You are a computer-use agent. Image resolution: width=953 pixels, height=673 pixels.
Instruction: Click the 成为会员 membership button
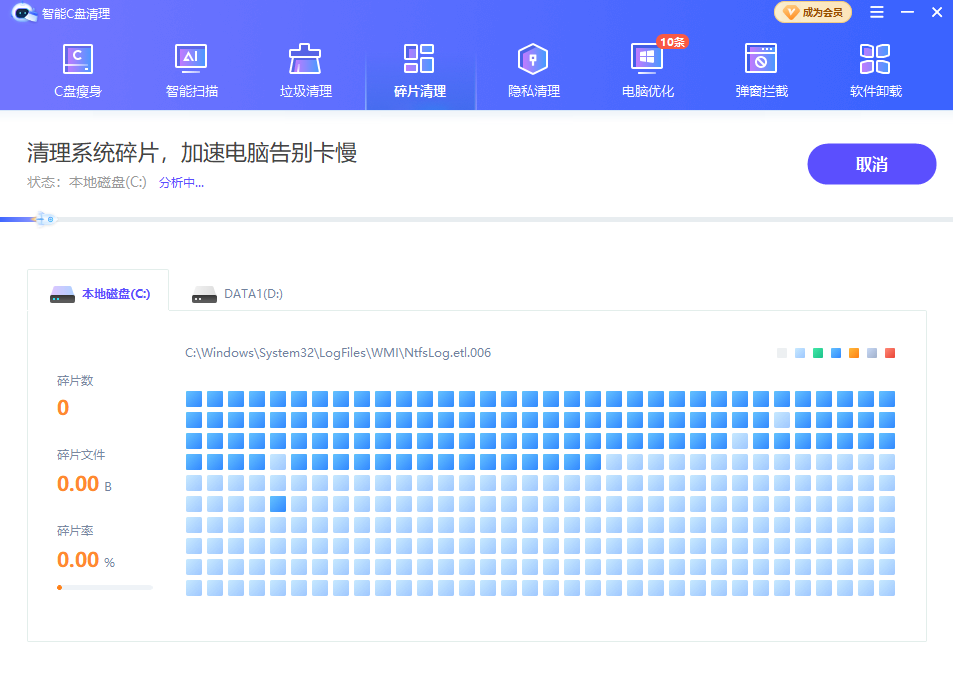pyautogui.click(x=813, y=13)
